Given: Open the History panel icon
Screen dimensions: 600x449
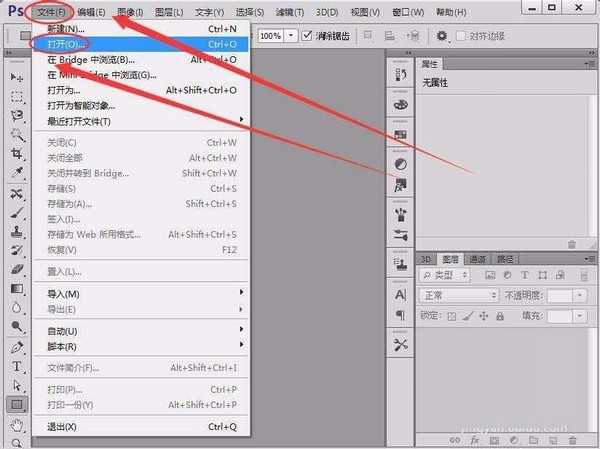Looking at the screenshot, I should tap(401, 76).
